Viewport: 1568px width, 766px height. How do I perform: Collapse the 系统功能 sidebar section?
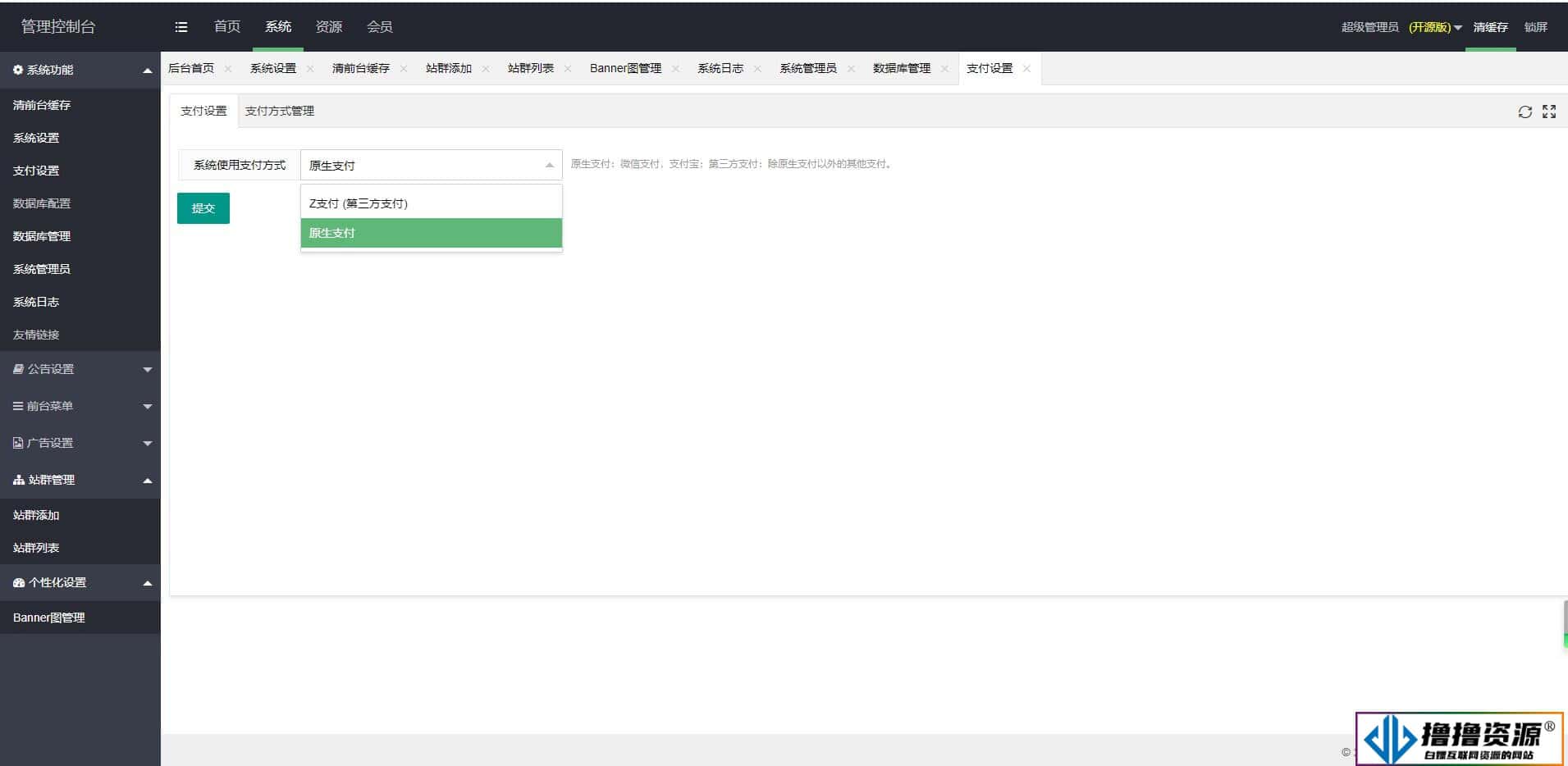(x=80, y=71)
